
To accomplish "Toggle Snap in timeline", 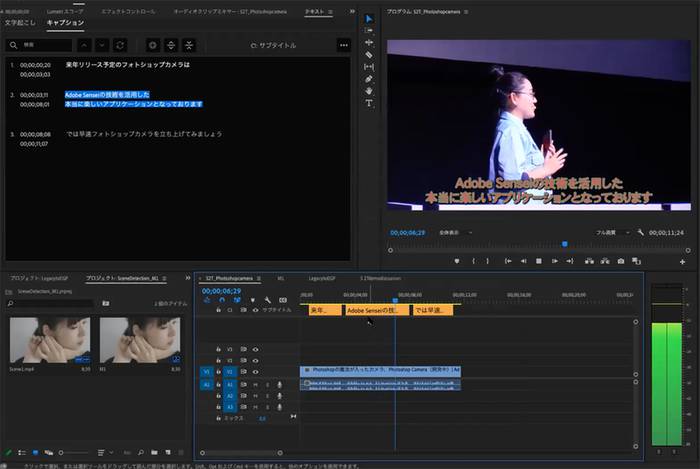I will tap(222, 300).
